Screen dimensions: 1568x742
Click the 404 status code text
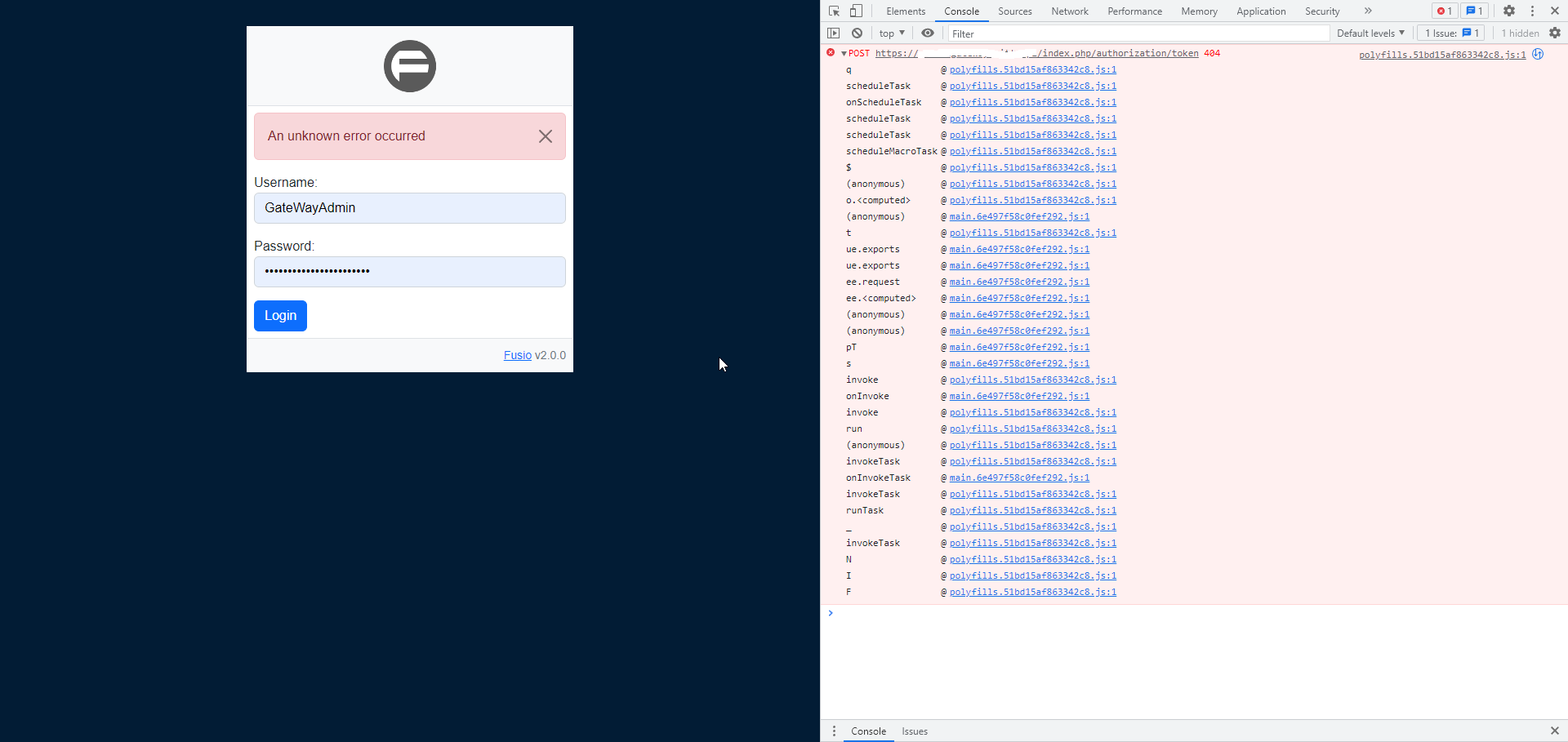click(x=1212, y=53)
